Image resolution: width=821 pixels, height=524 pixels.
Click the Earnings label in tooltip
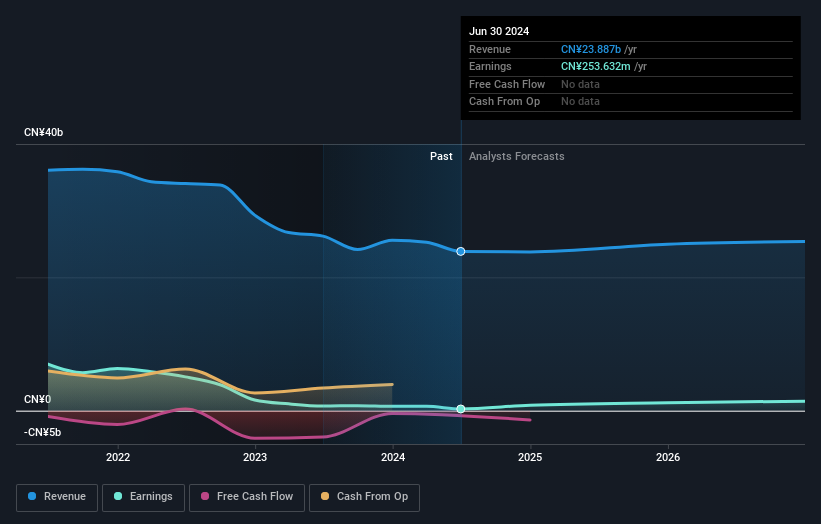click(490, 66)
